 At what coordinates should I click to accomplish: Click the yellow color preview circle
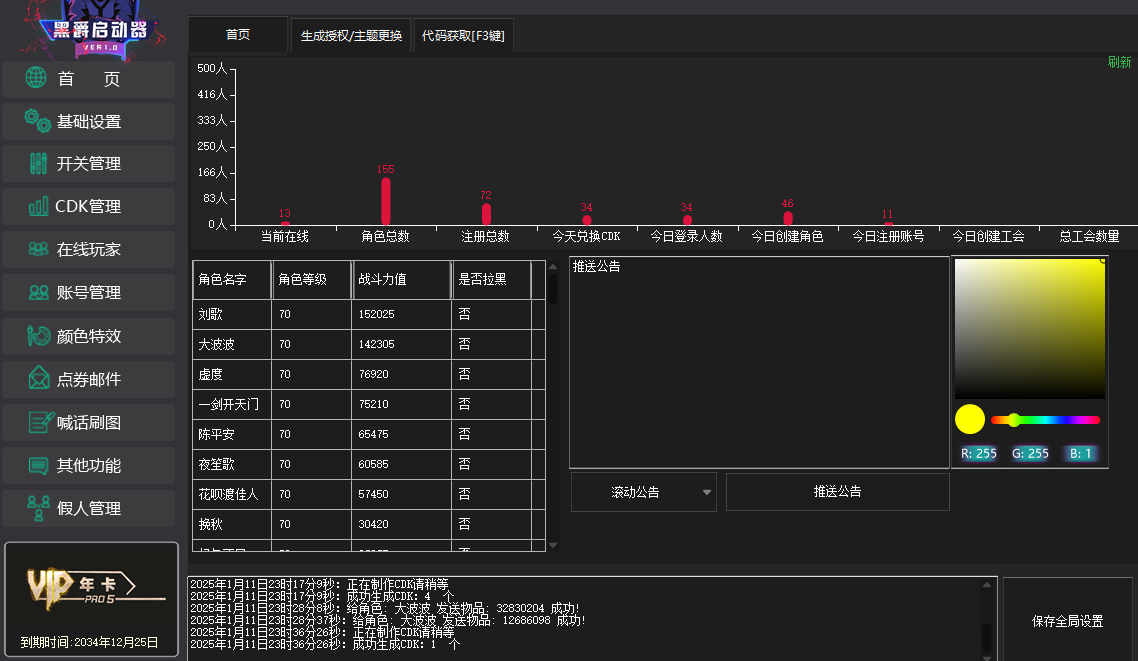click(970, 419)
